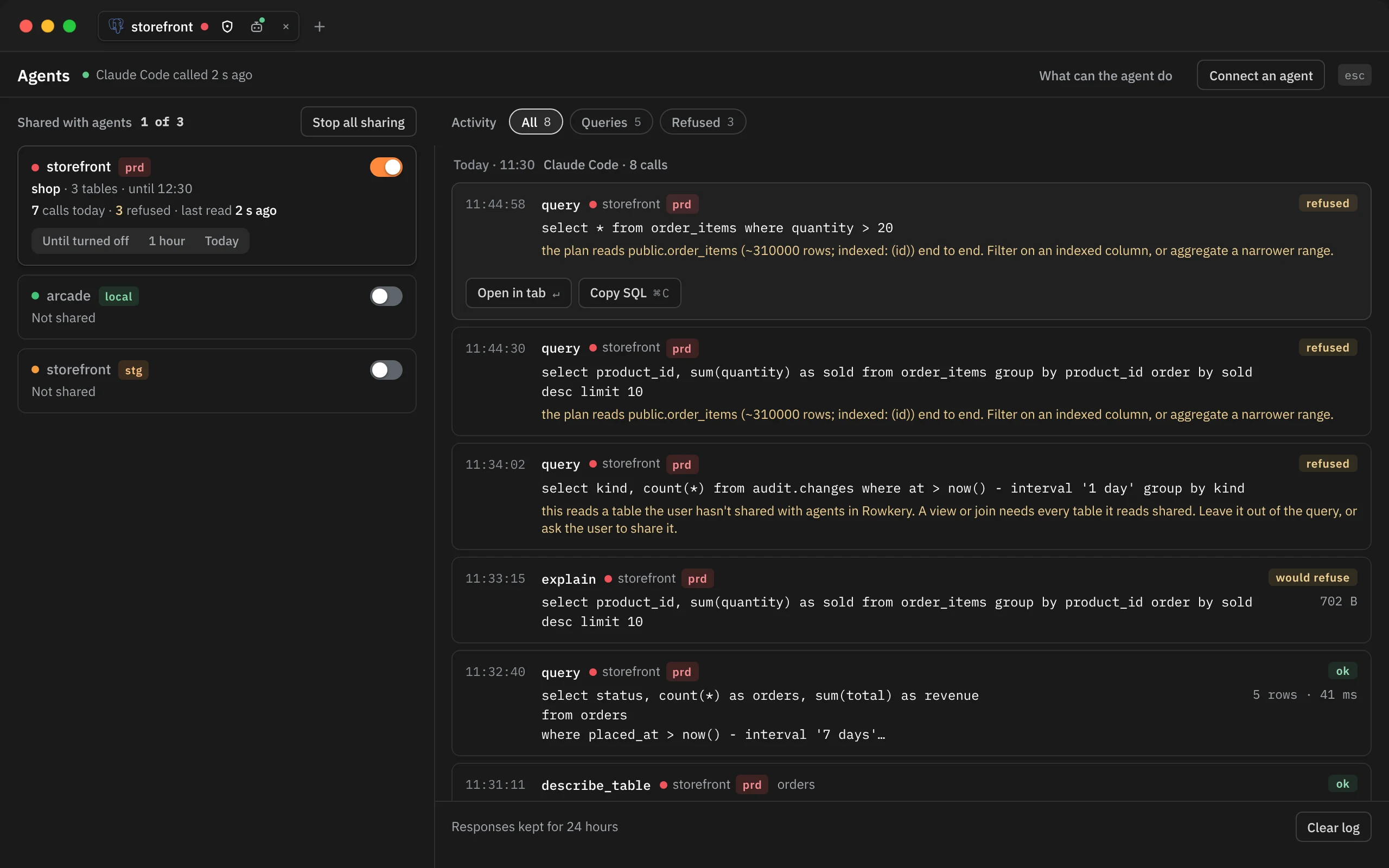Switch to the Refused activity filter
This screenshot has height=868, width=1389.
pyautogui.click(x=703, y=122)
